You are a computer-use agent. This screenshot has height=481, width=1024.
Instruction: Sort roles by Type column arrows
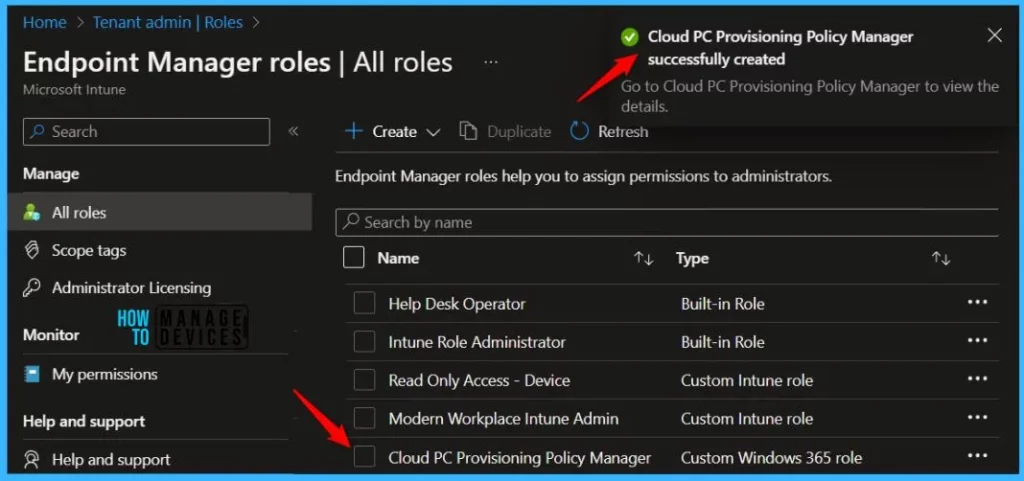(940, 258)
